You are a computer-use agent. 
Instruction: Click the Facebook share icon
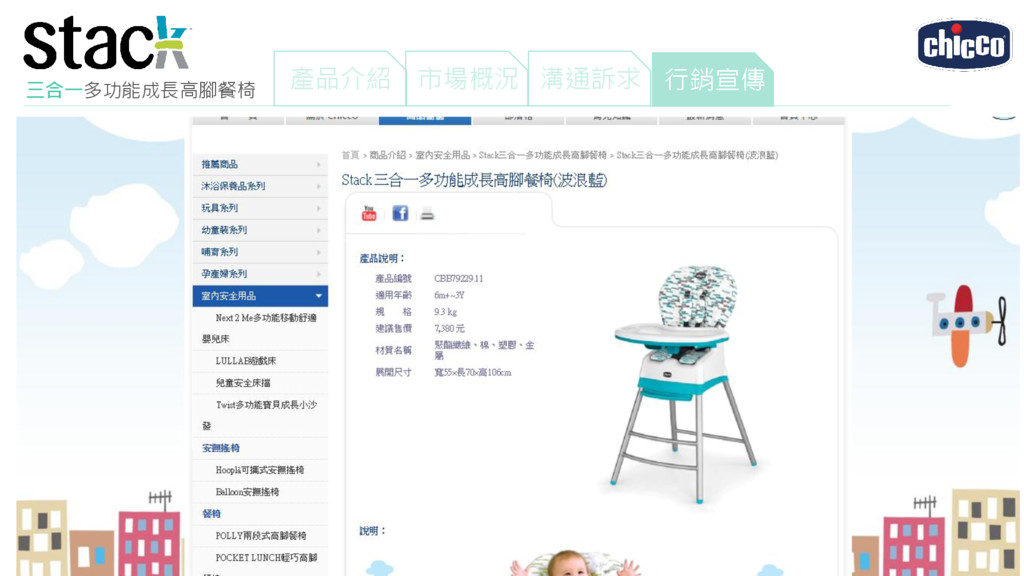click(x=400, y=213)
